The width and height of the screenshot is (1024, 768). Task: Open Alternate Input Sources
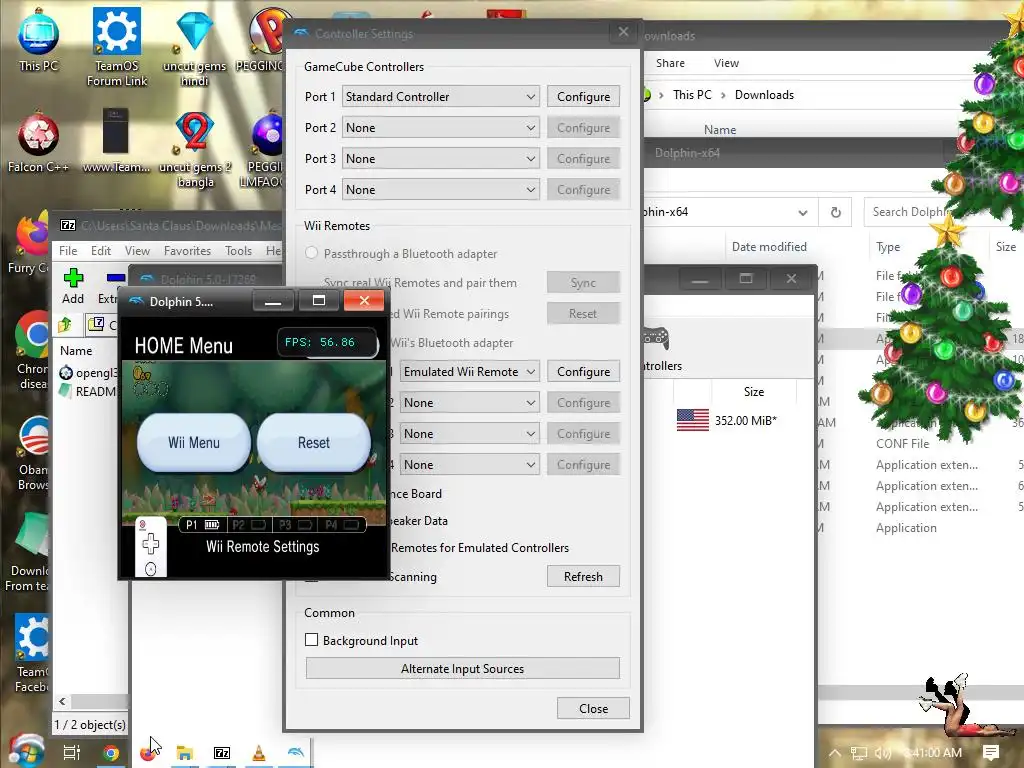click(x=462, y=669)
